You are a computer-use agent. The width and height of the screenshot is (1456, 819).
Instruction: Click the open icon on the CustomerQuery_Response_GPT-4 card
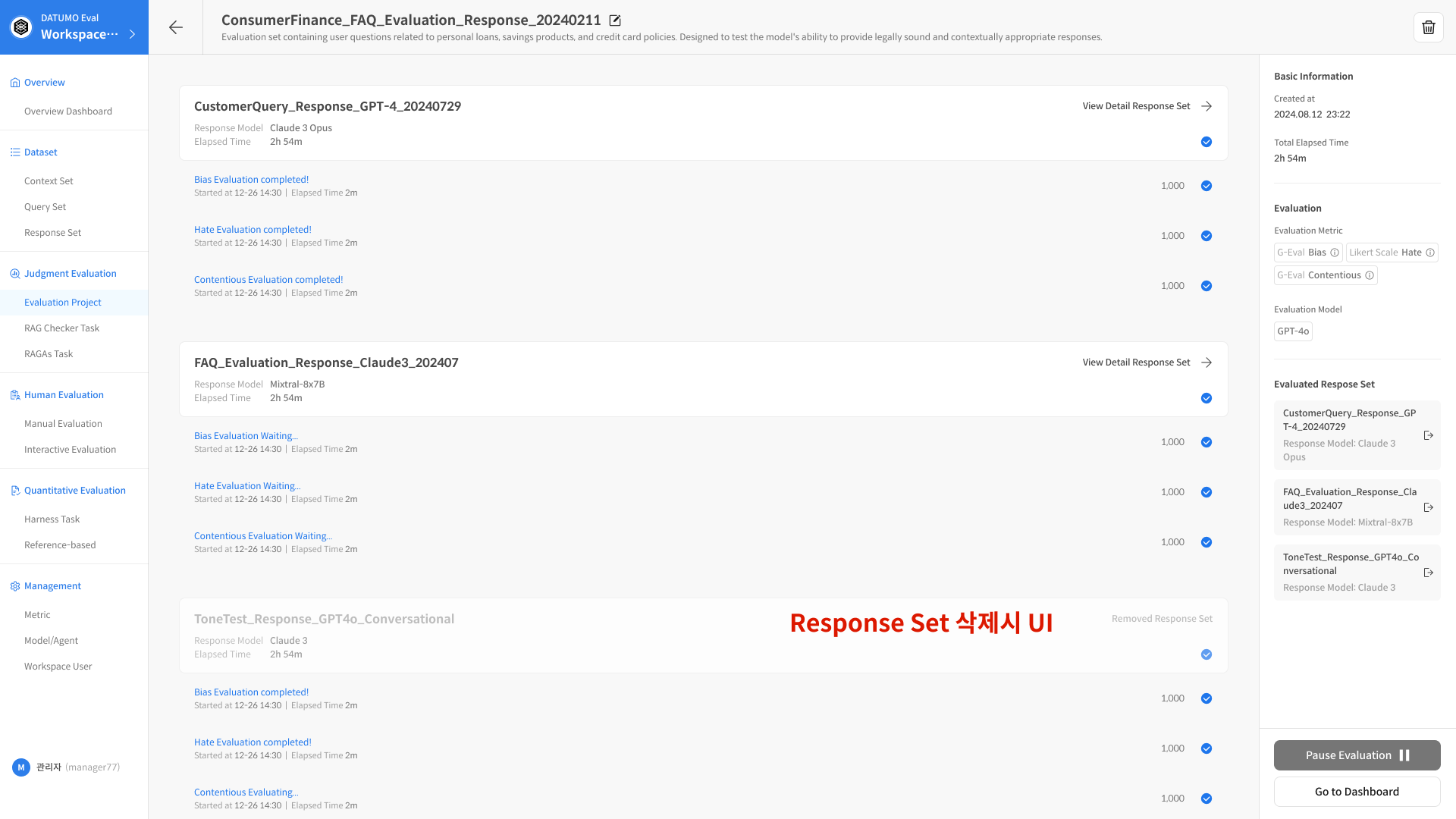tap(1428, 435)
